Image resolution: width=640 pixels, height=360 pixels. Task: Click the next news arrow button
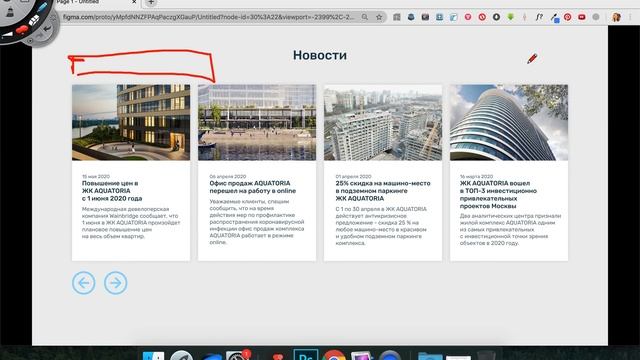click(116, 283)
